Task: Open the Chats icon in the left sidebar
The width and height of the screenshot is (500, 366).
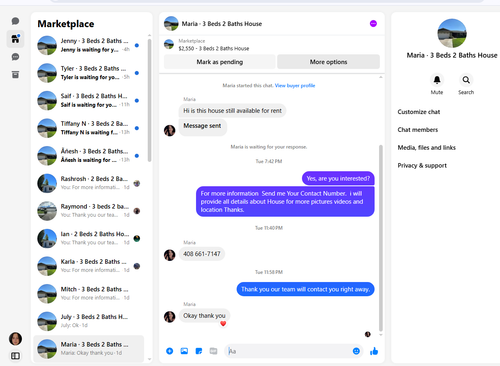Action: (x=15, y=21)
